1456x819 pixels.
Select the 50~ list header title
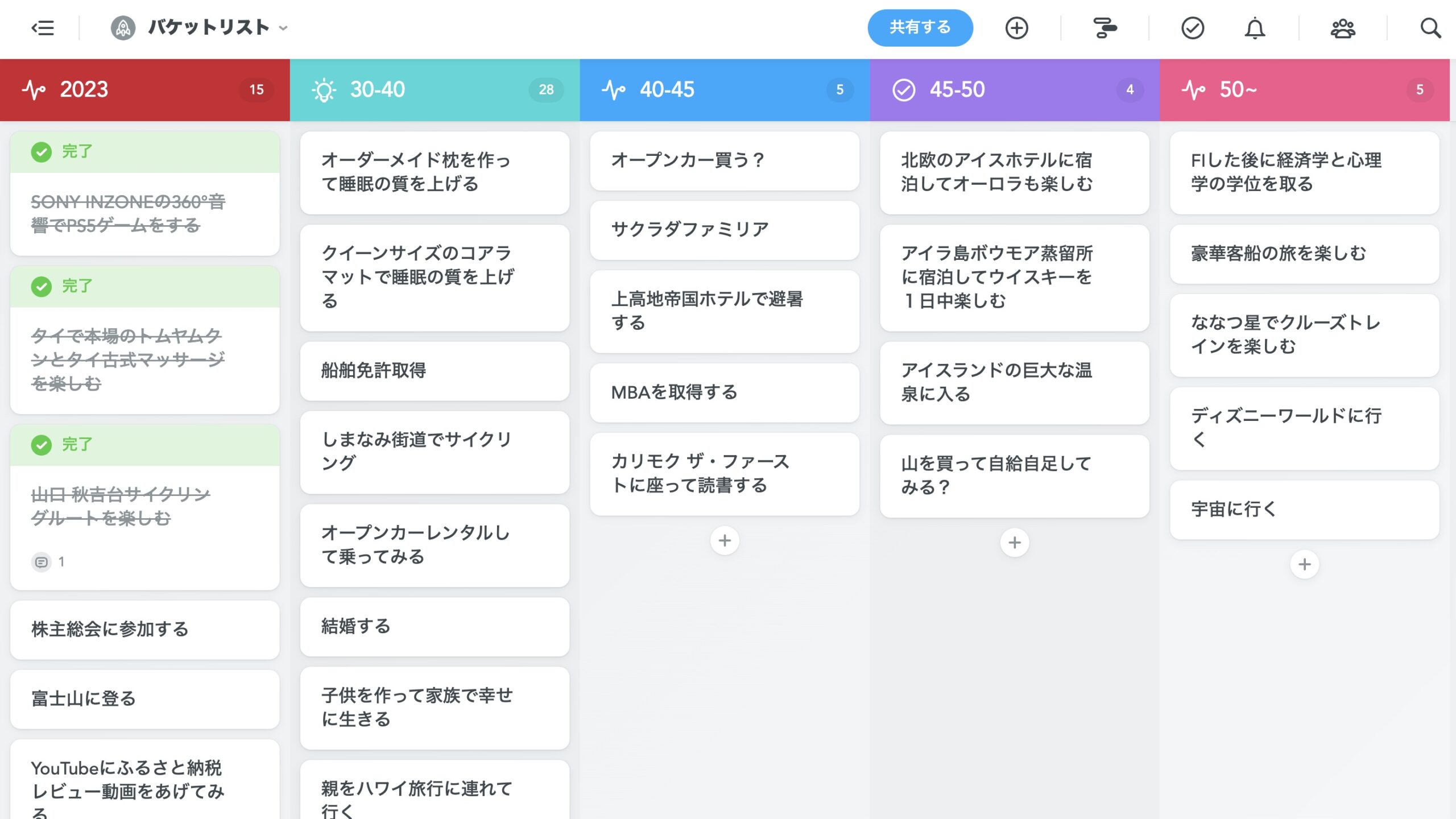click(1238, 89)
